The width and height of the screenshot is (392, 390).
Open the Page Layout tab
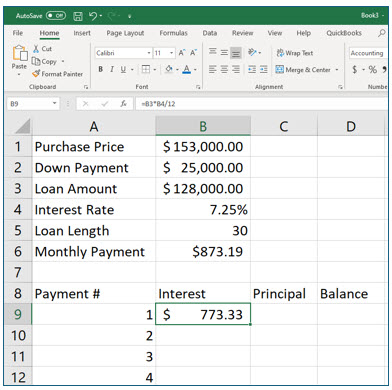(125, 33)
